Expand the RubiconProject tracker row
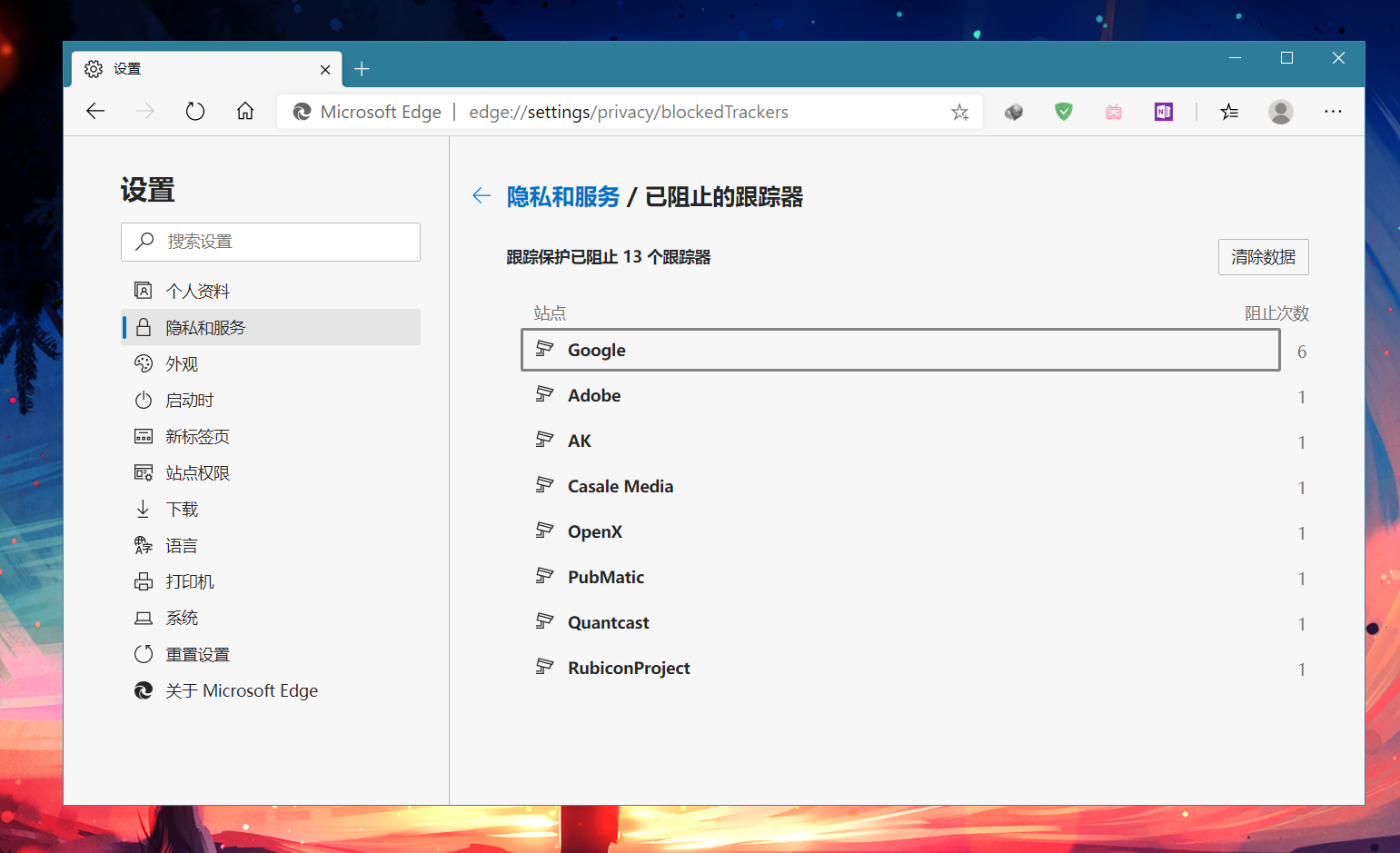 (x=900, y=668)
